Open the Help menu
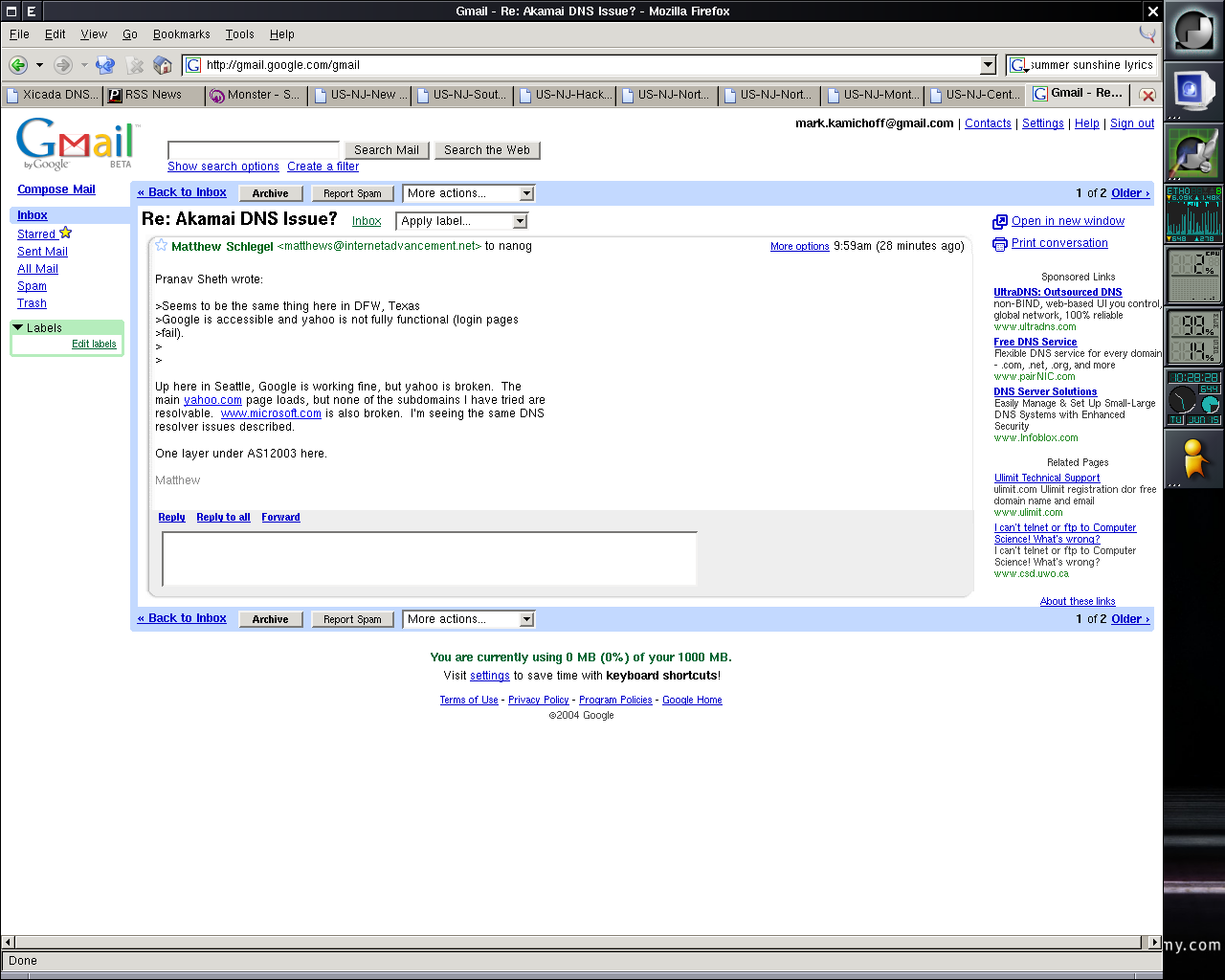 282,33
